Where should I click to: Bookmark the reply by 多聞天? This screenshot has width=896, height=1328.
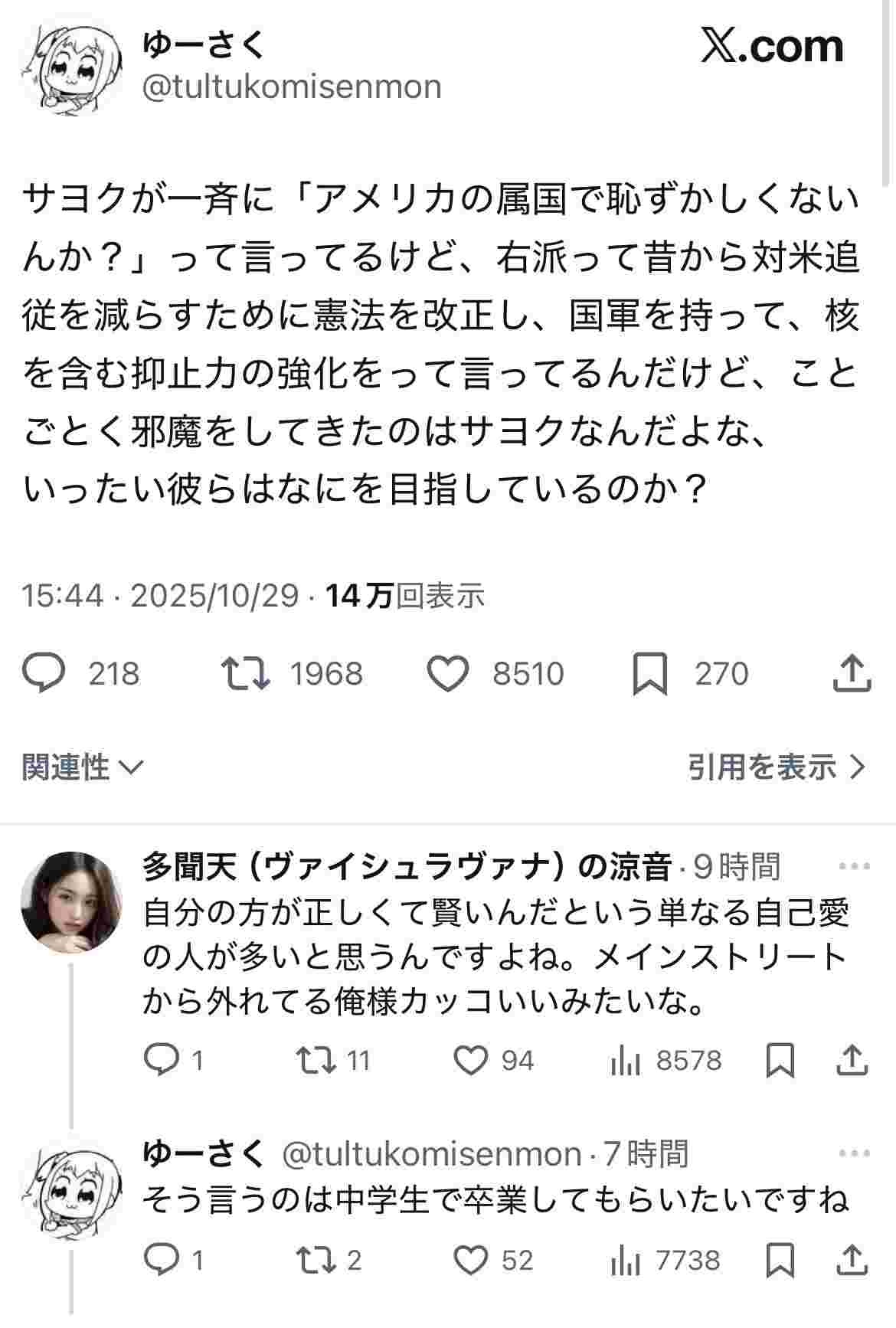tap(780, 1061)
